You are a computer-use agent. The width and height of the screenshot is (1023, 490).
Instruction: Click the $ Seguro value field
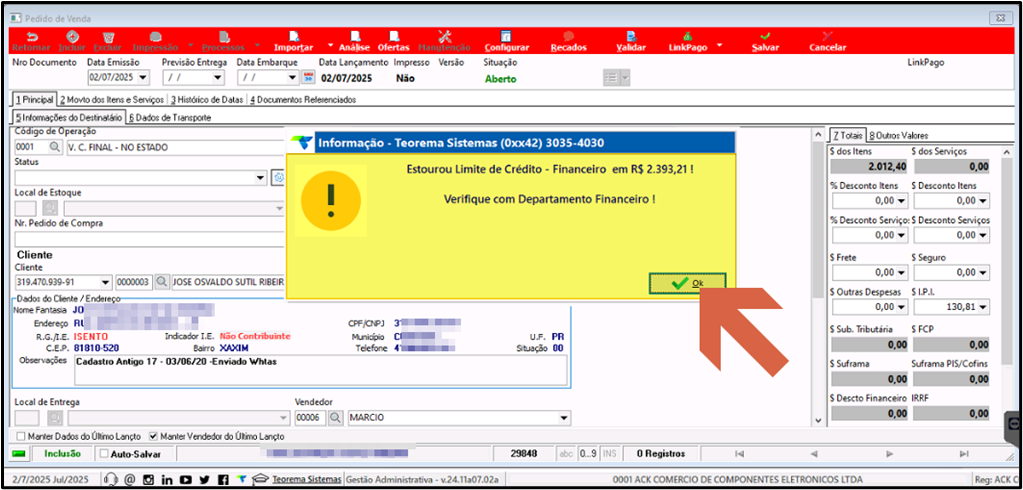coord(949,272)
